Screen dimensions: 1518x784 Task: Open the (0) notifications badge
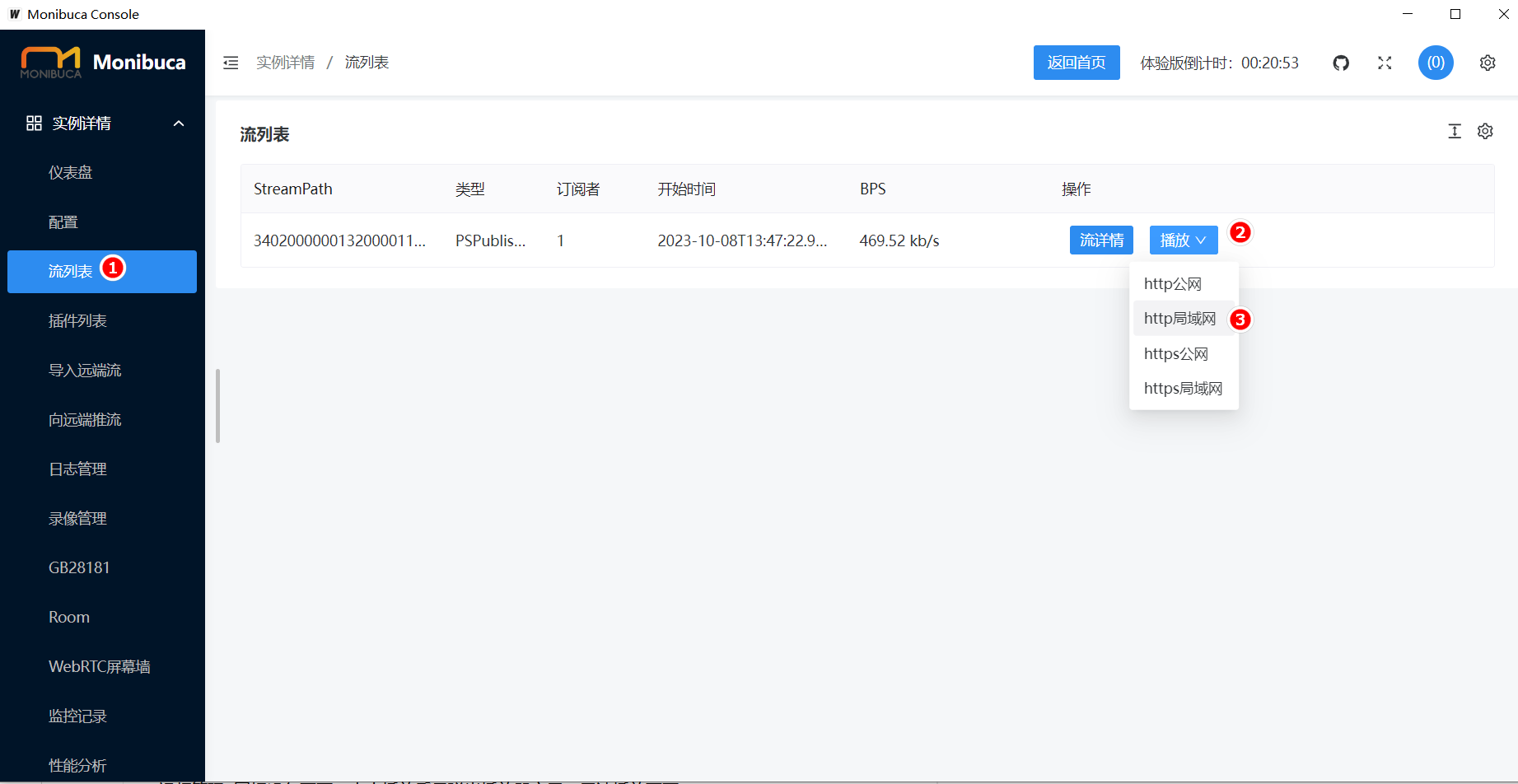(x=1436, y=63)
